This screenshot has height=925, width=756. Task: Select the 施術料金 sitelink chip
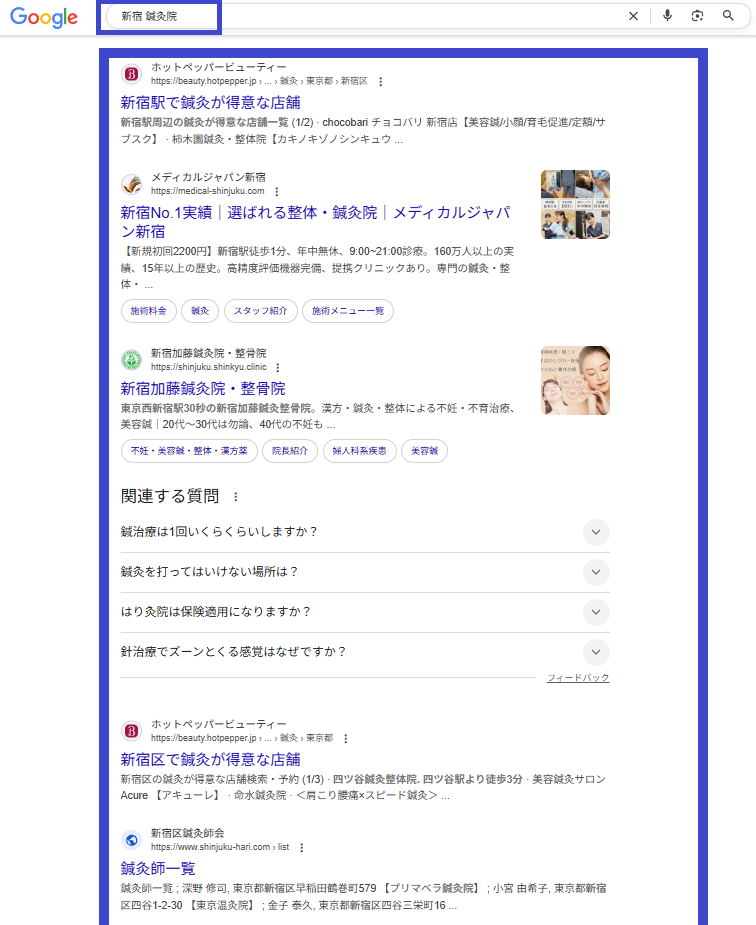click(x=149, y=311)
